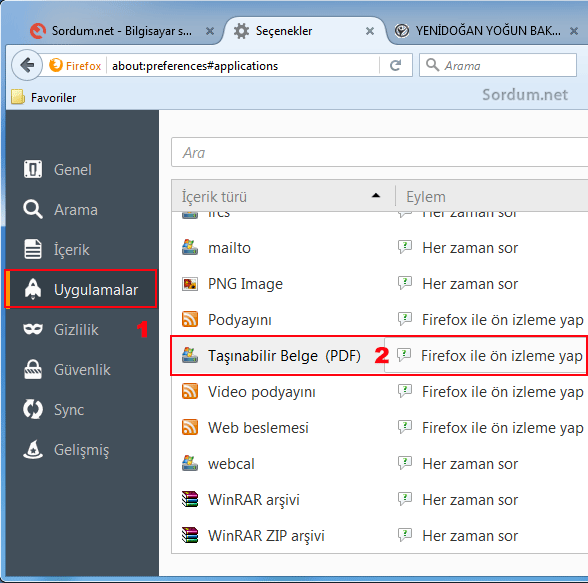Screen dimensions: 588x583
Task: Click the browser back arrow button
Action: 27,65
